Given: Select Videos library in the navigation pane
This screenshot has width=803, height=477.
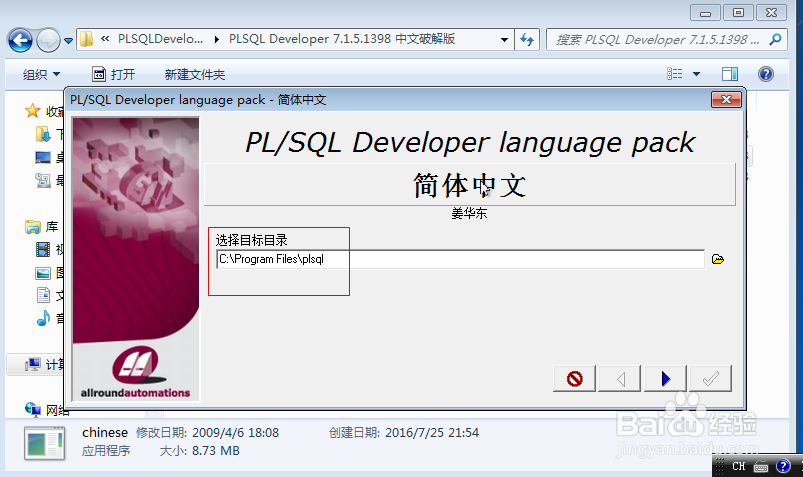Looking at the screenshot, I should 43,250.
